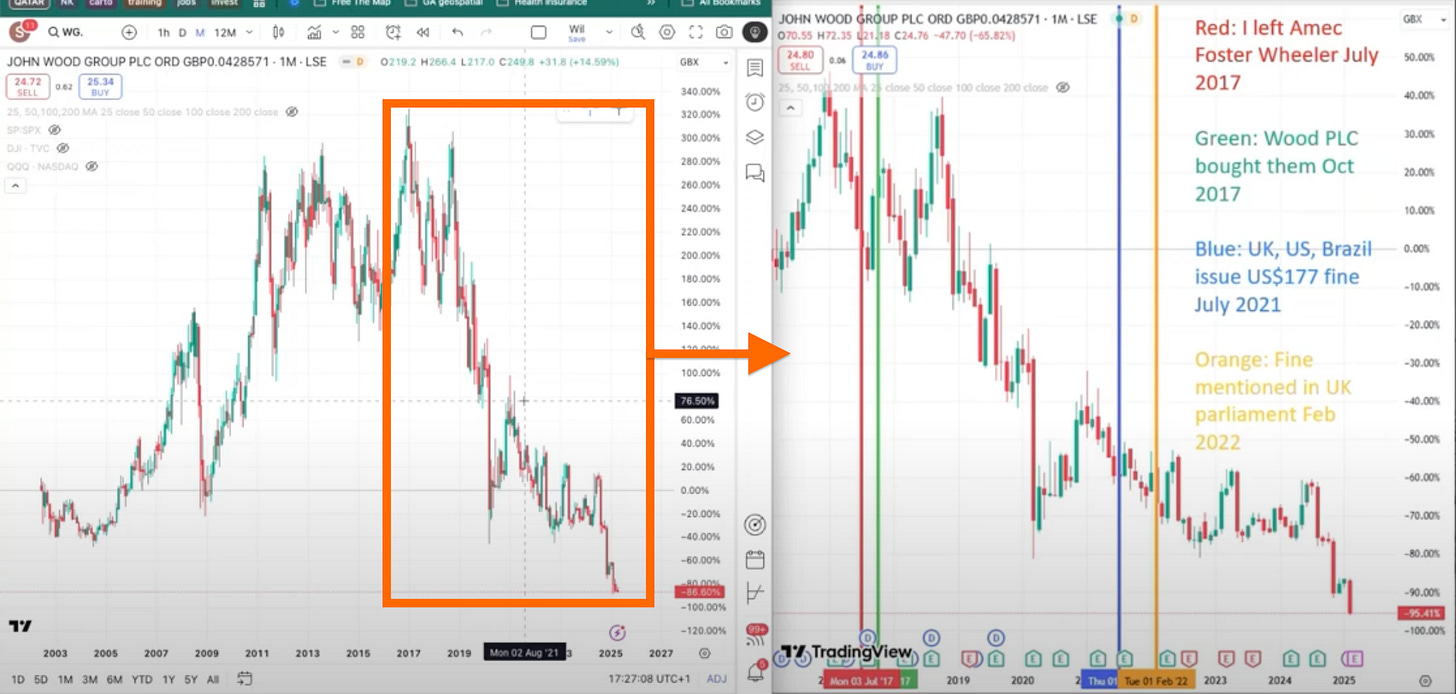Start bar replay with the rewind icon
Image resolution: width=1456 pixels, height=694 pixels.
pos(423,33)
